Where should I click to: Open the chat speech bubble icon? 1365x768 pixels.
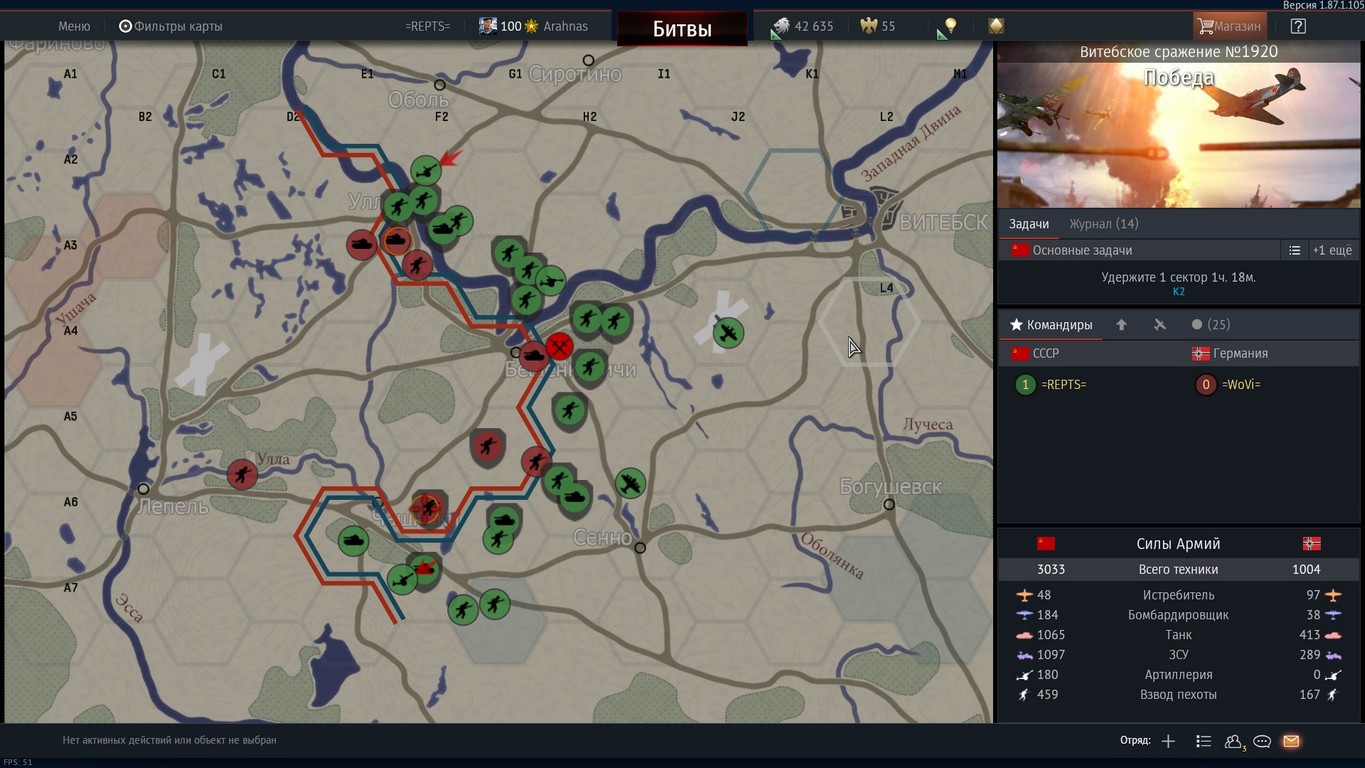1262,741
